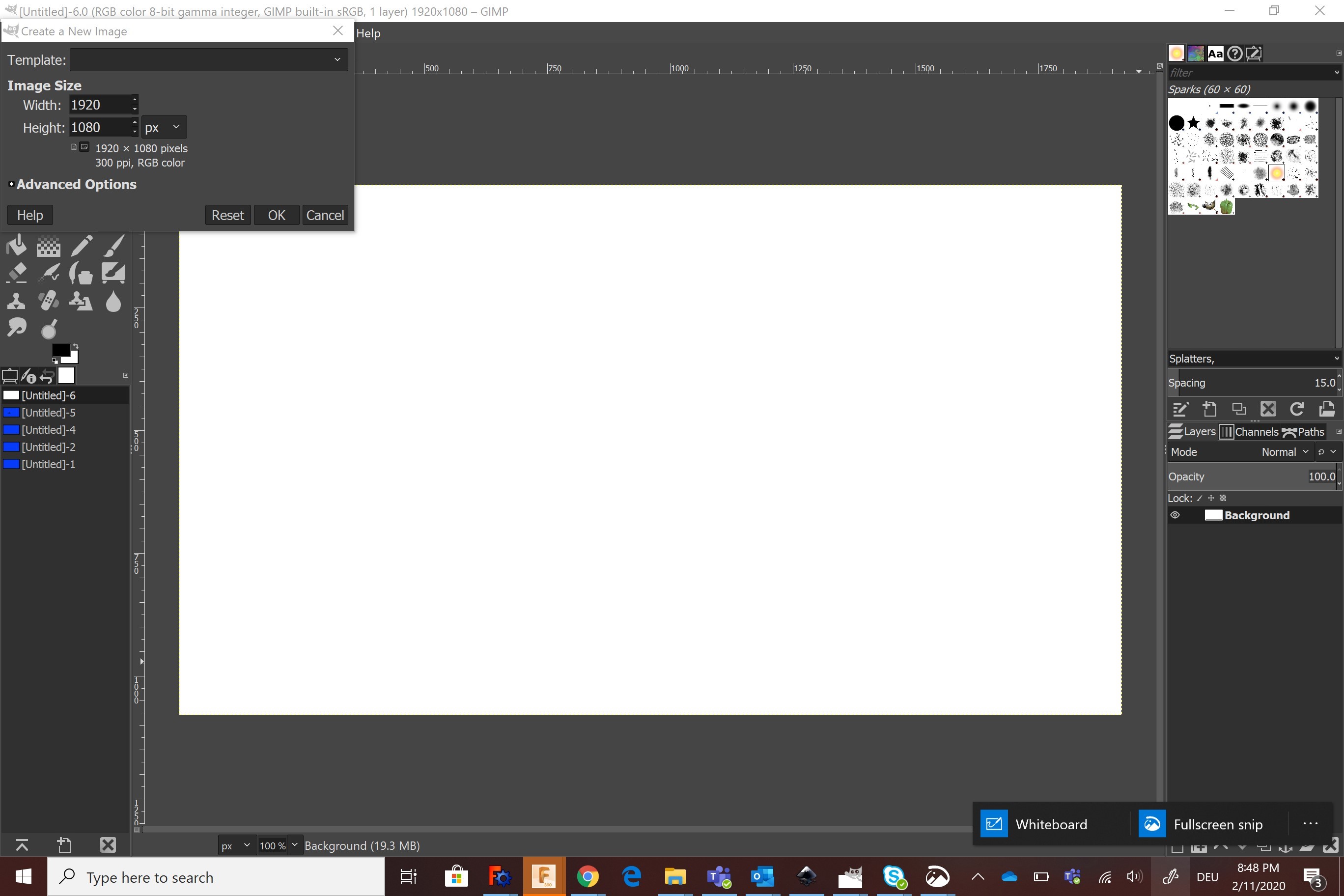Select the Eraser tool
The image size is (1344, 896).
click(16, 274)
